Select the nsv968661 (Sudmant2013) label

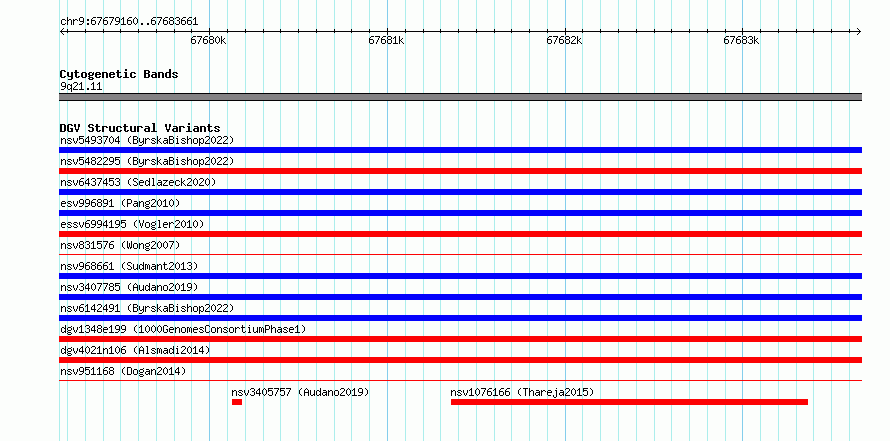point(129,266)
